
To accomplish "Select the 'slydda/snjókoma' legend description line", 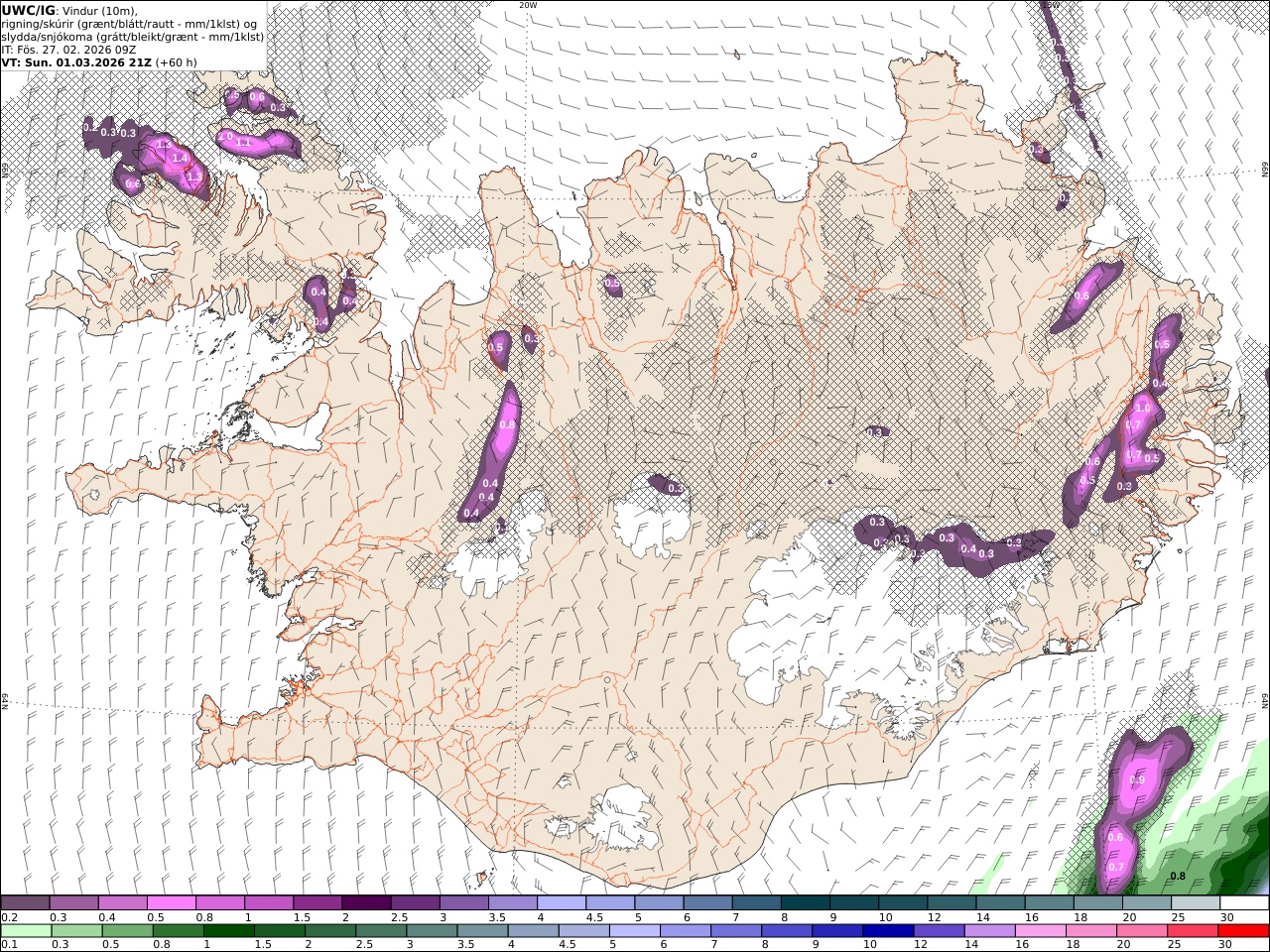I will pyautogui.click(x=133, y=37).
